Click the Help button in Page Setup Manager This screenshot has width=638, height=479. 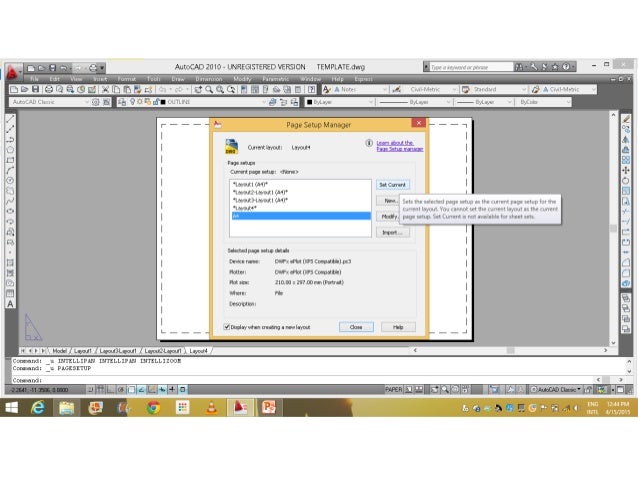398,327
